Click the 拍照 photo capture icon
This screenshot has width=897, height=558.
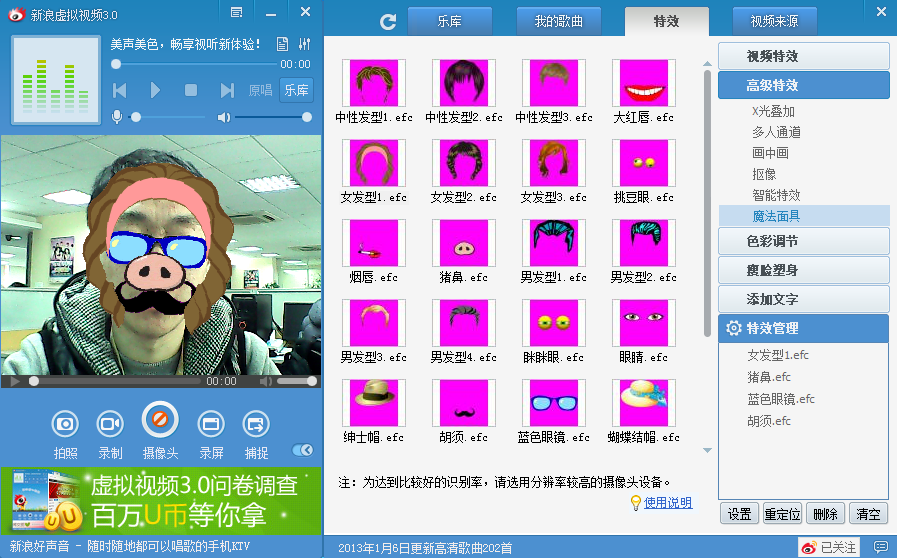point(65,424)
